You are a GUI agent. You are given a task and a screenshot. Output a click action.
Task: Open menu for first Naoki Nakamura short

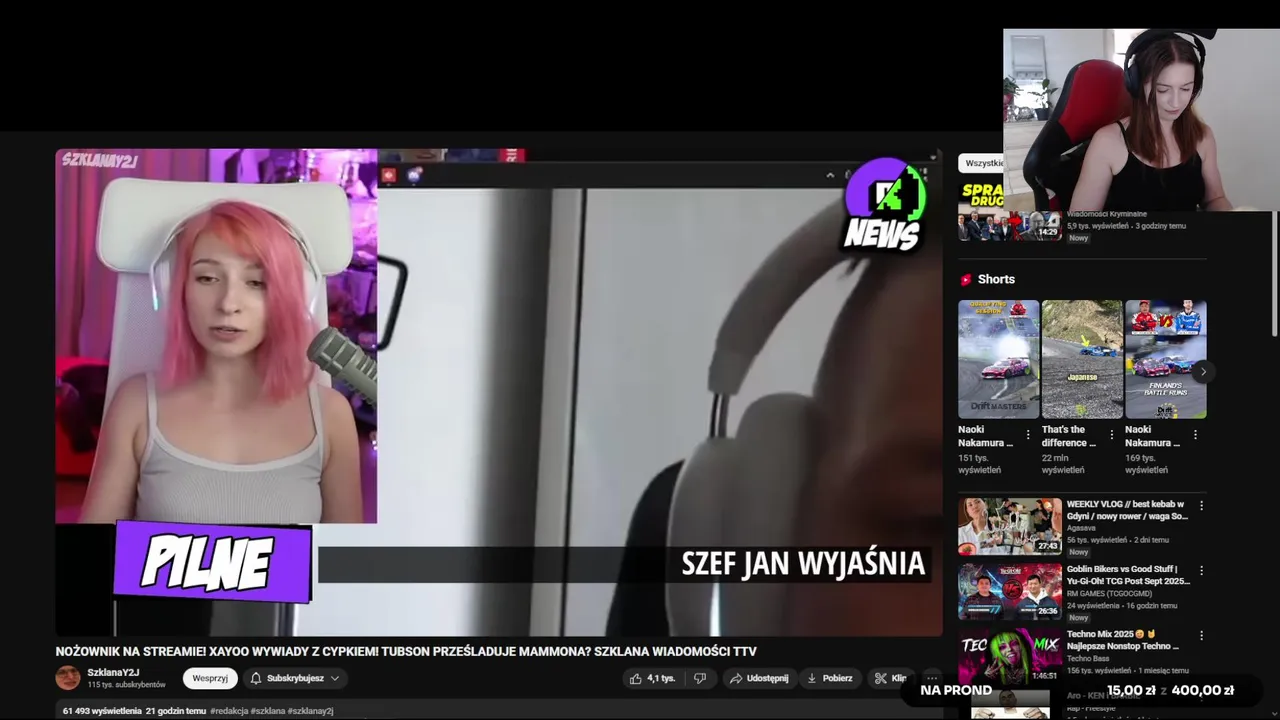click(1028, 435)
